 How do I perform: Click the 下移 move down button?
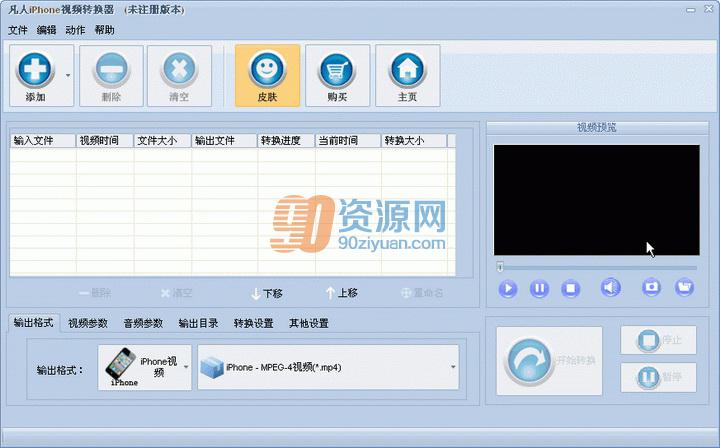tap(267, 293)
